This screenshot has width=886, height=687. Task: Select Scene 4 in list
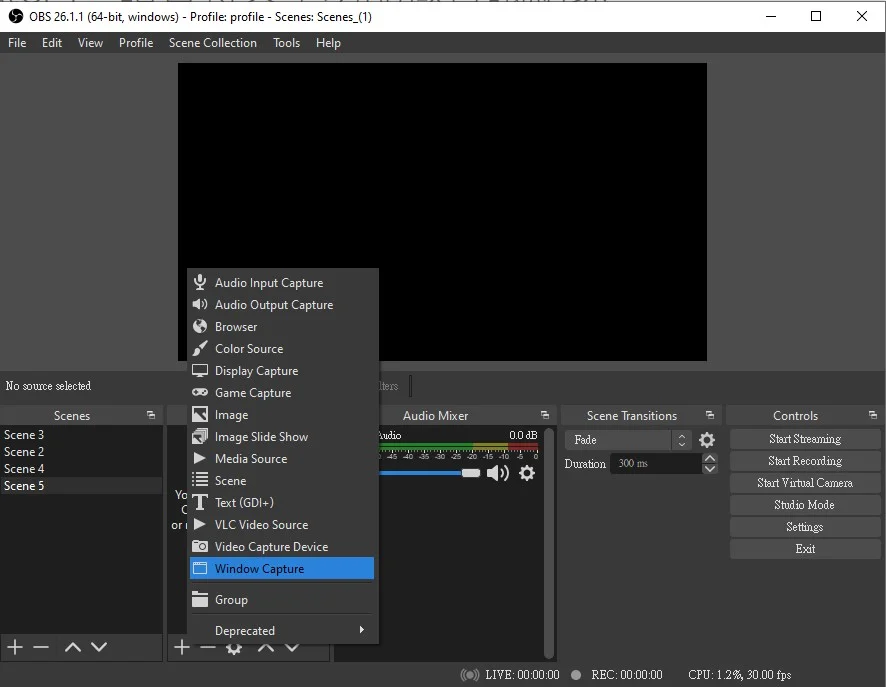[x=81, y=468]
